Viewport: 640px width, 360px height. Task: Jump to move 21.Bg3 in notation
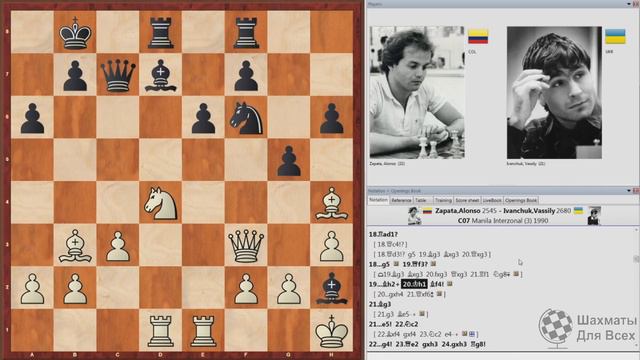tap(380, 304)
